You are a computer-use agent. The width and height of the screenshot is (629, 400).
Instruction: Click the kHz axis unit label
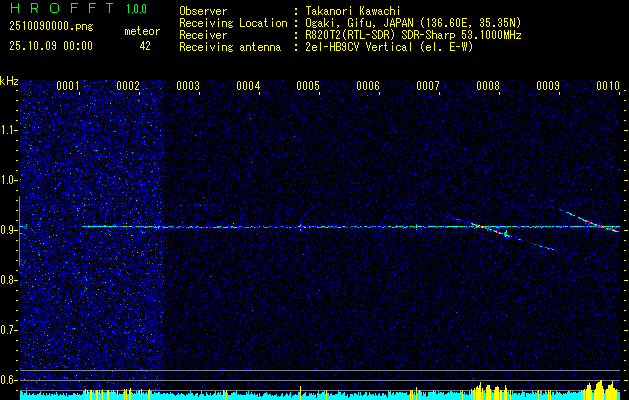9,81
